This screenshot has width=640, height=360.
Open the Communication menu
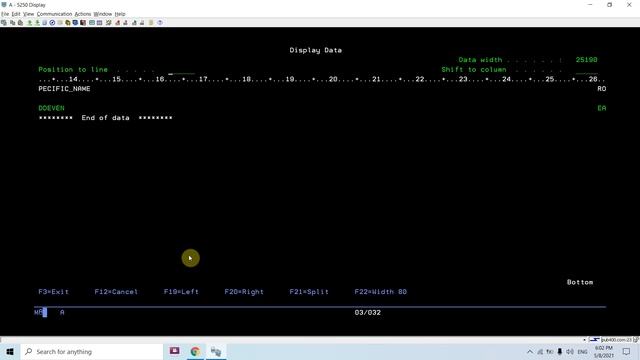pyautogui.click(x=54, y=14)
